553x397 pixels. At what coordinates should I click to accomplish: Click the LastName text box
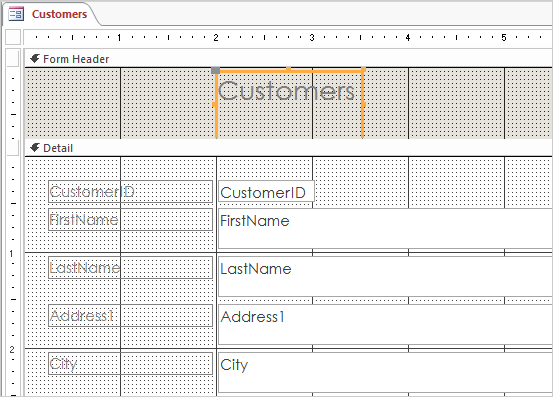click(x=385, y=276)
